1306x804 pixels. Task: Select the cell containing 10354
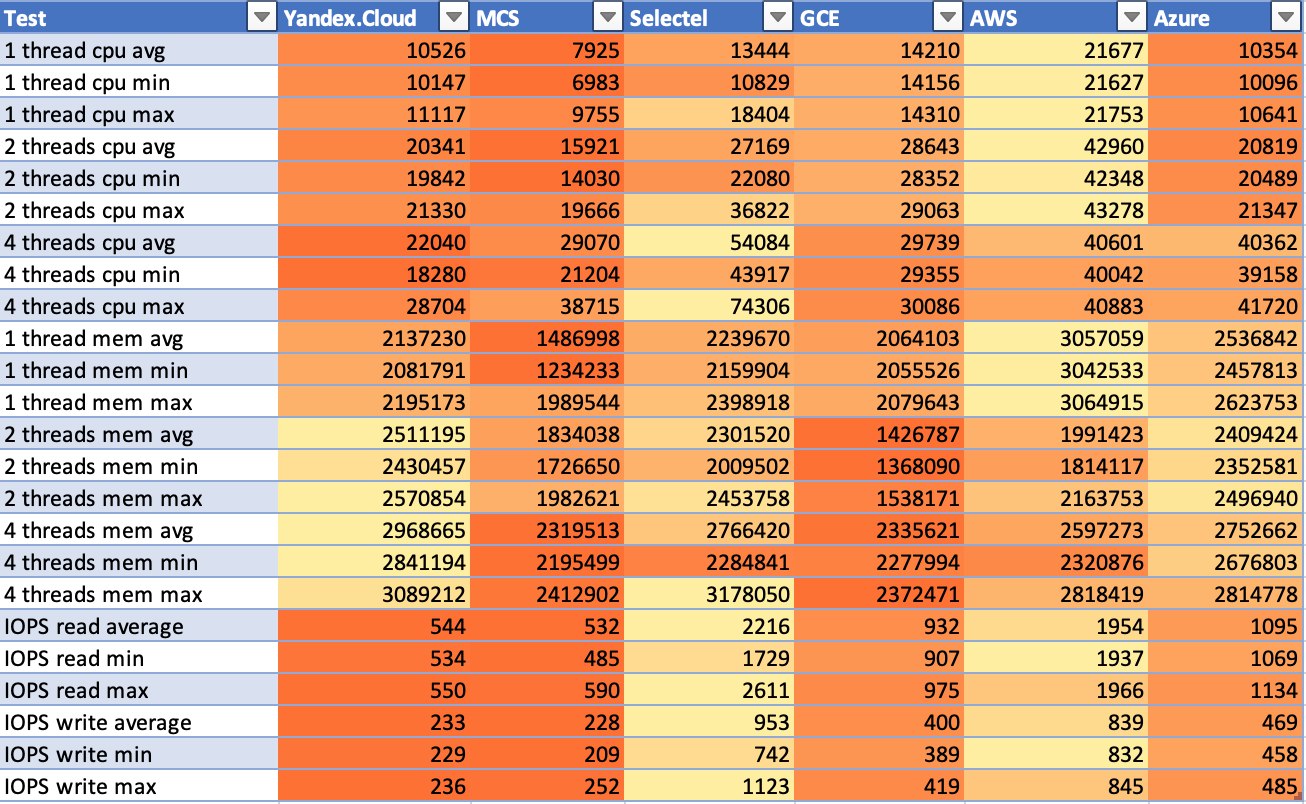pos(1227,51)
